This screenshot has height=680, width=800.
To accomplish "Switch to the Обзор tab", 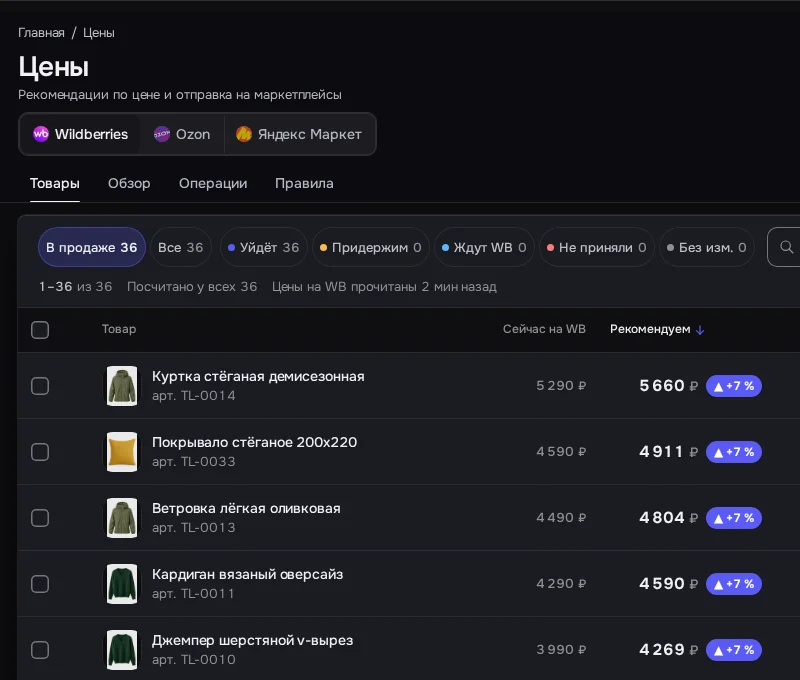I will [x=129, y=184].
